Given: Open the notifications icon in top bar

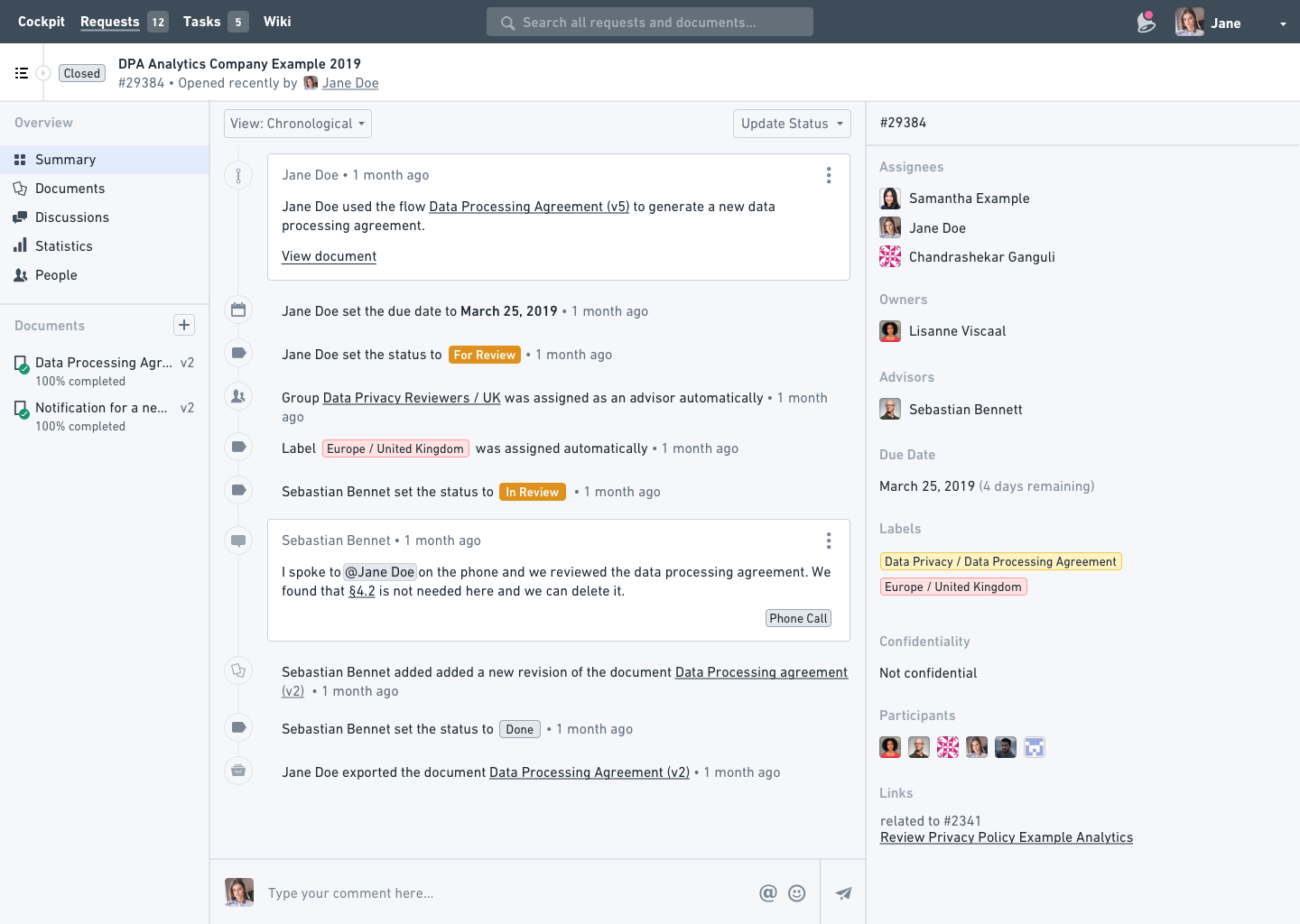Looking at the screenshot, I should coord(1146,22).
